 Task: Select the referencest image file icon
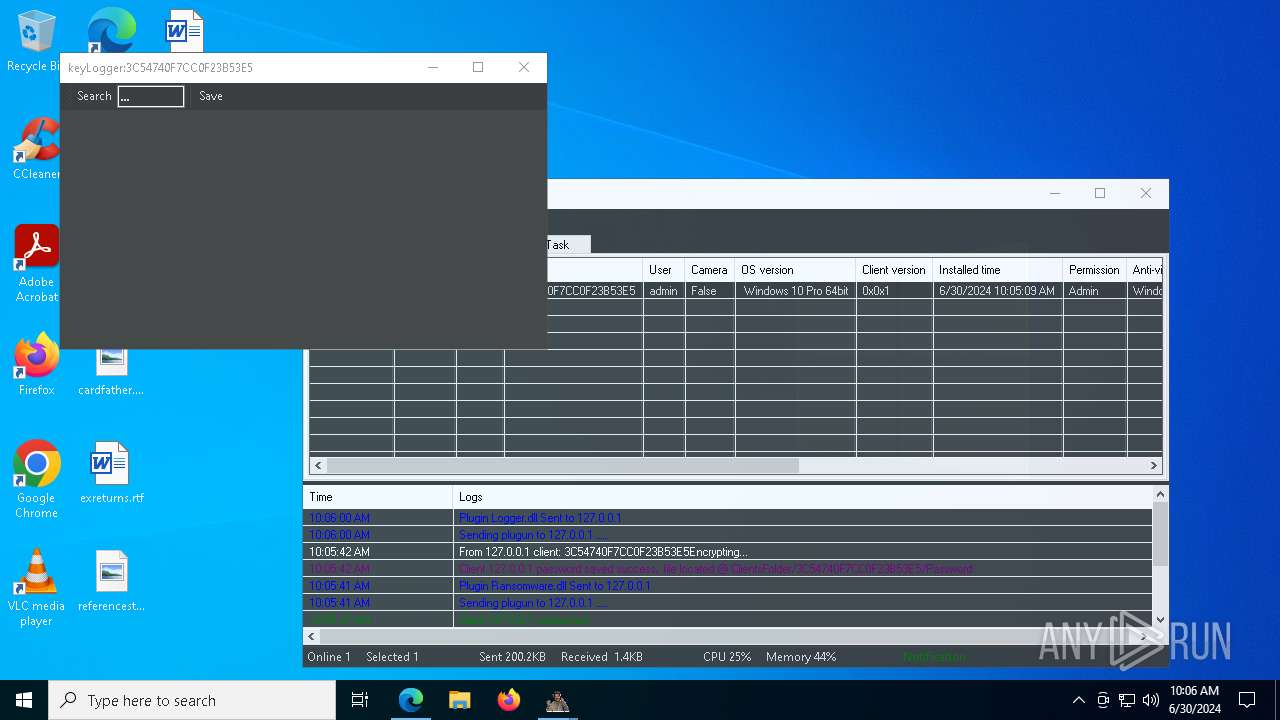pyautogui.click(x=111, y=581)
